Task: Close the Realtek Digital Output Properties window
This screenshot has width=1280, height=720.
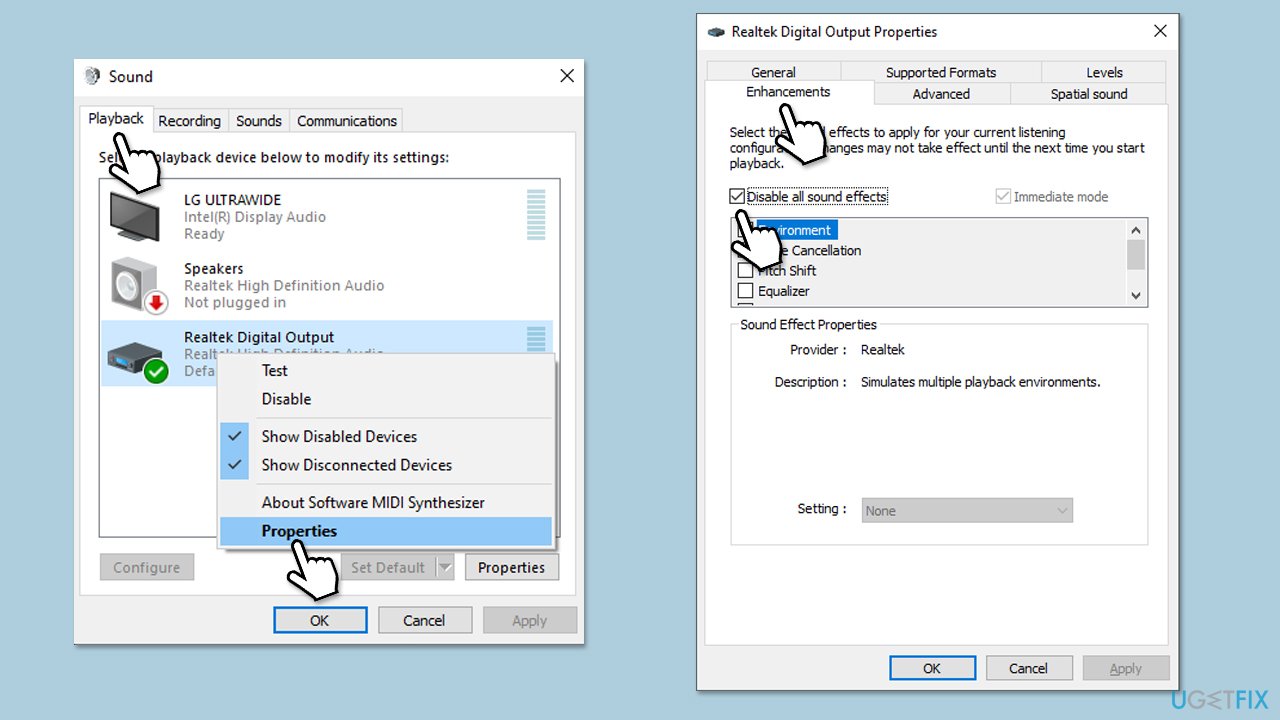Action: point(1160,31)
